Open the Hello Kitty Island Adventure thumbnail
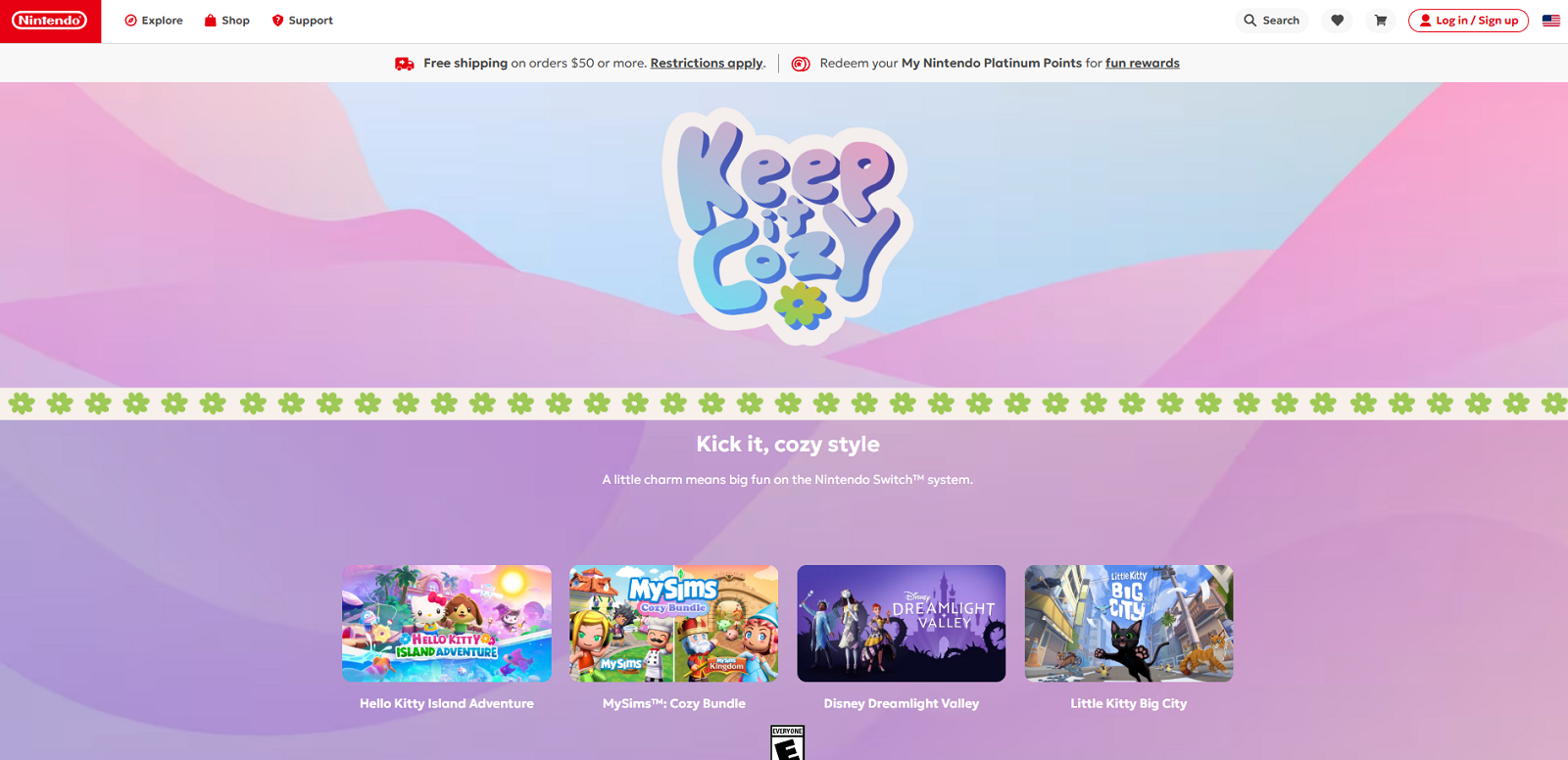This screenshot has height=760, width=1568. [447, 623]
